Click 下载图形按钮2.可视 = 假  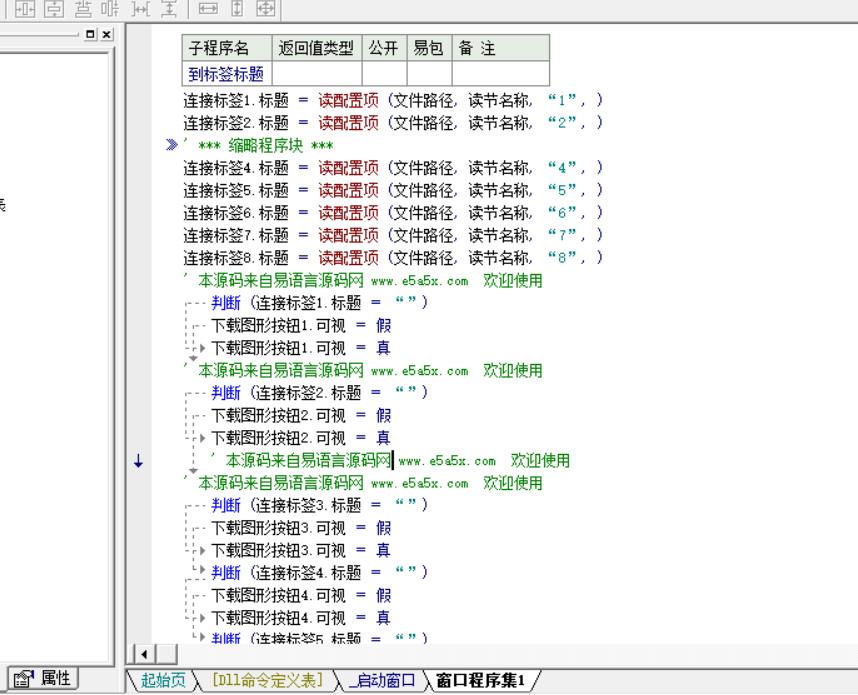301,415
